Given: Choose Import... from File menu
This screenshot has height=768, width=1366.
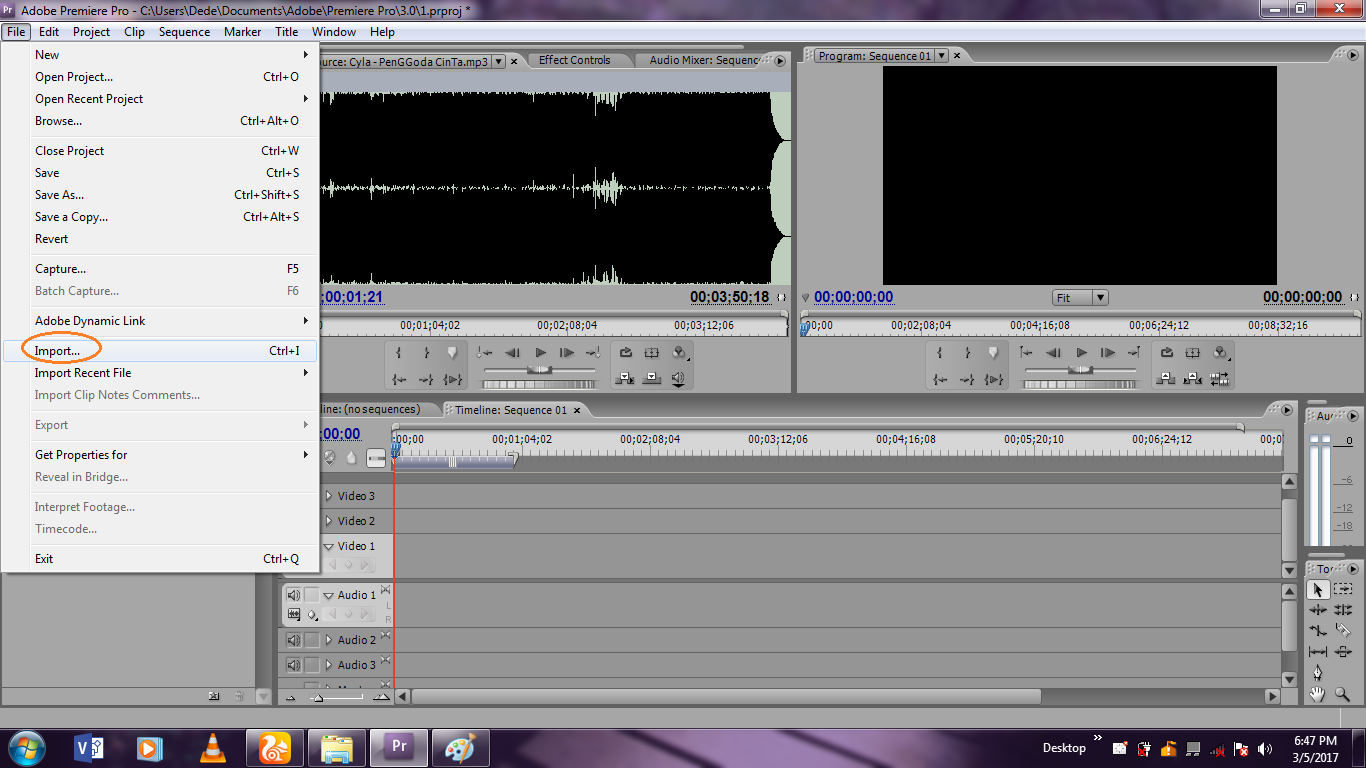Looking at the screenshot, I should pos(160,351).
